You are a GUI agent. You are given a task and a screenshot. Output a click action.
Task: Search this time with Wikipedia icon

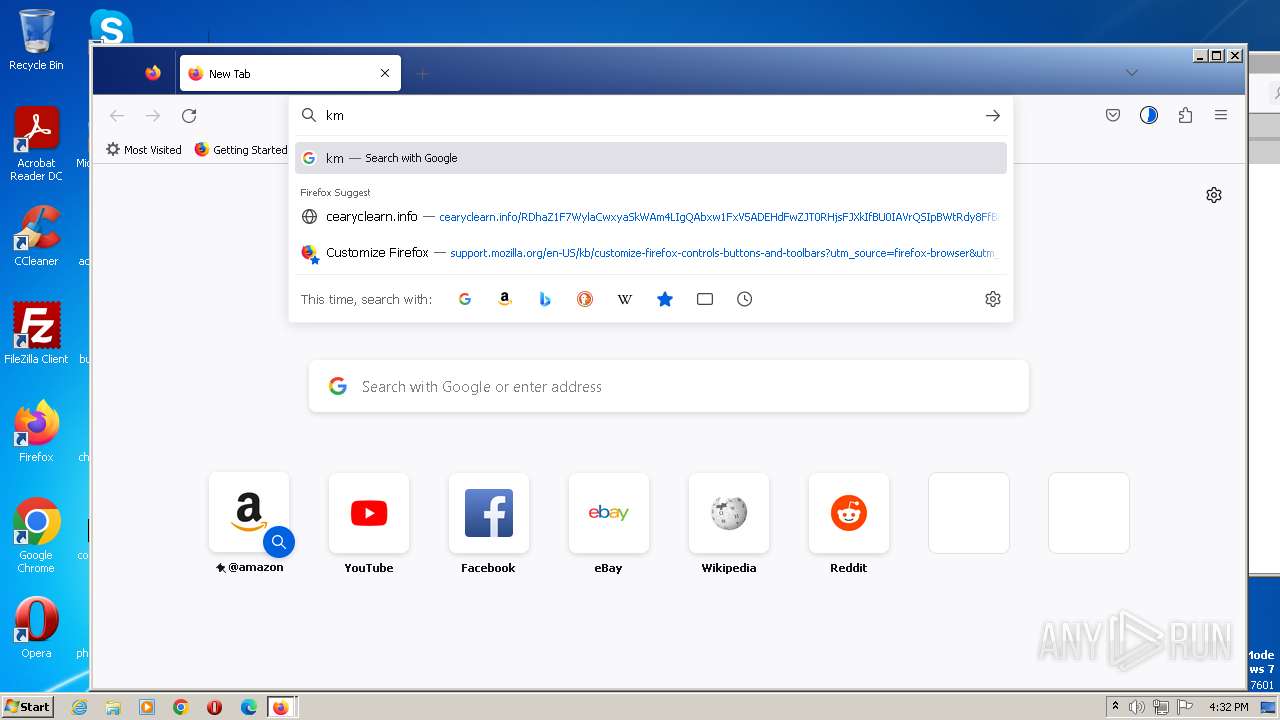pyautogui.click(x=625, y=299)
